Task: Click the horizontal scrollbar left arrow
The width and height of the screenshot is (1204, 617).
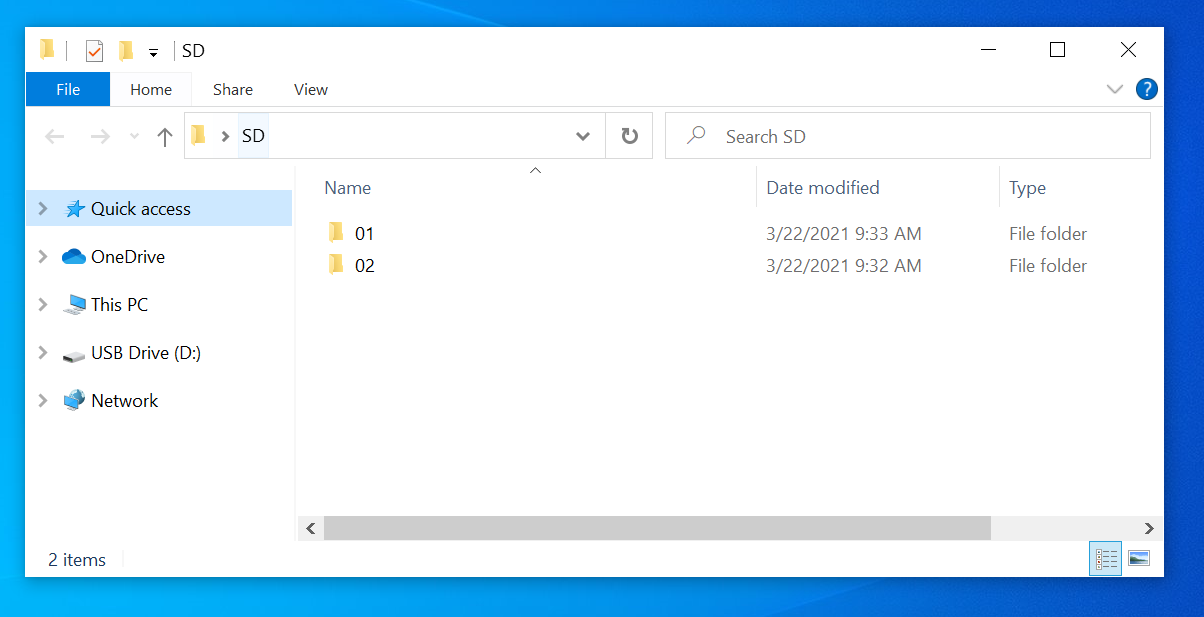Action: [311, 528]
